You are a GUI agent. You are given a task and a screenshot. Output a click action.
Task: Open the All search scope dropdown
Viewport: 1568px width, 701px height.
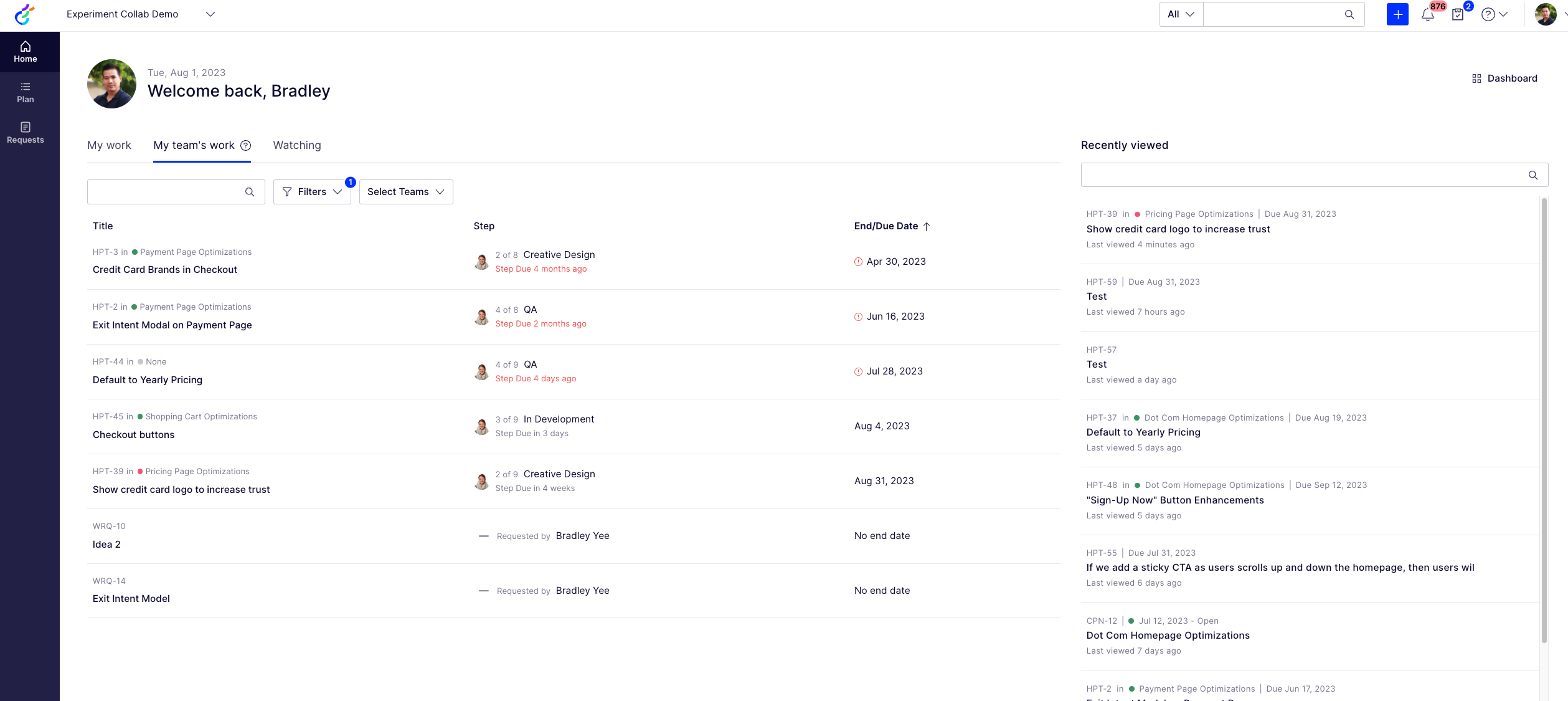[1181, 14]
